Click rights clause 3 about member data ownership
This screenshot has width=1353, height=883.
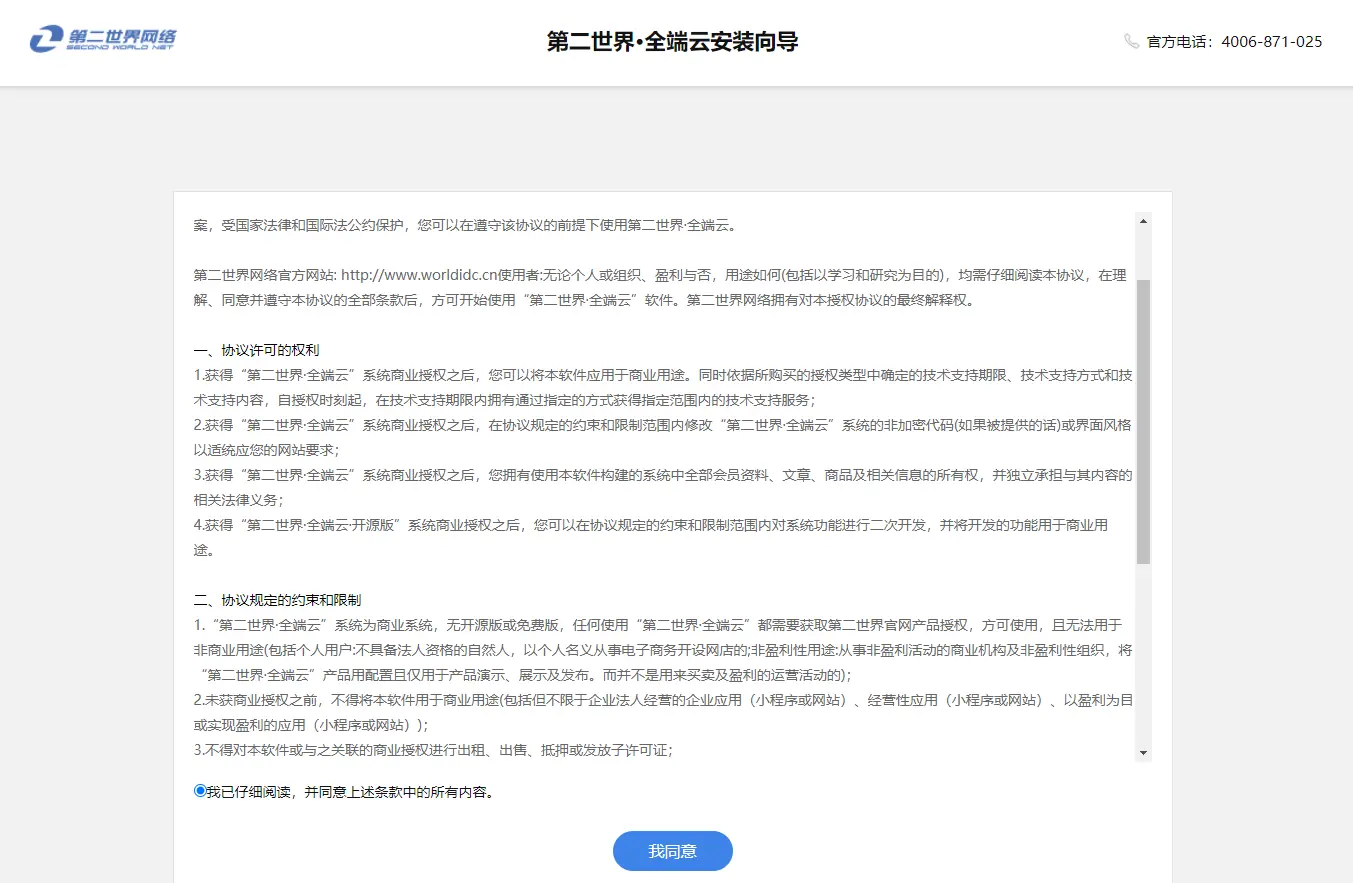(x=660, y=475)
